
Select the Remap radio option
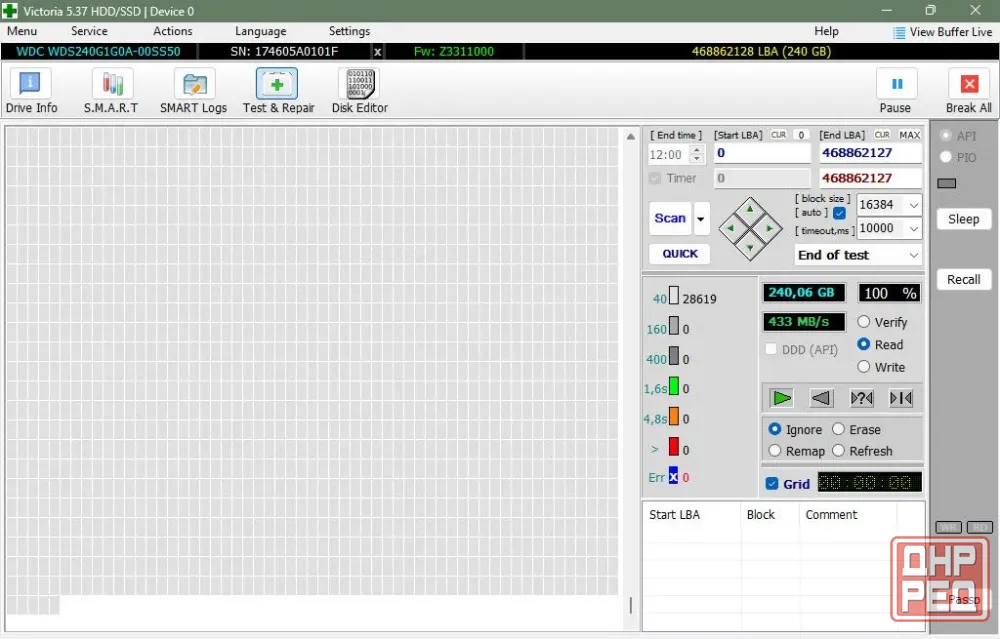[775, 451]
